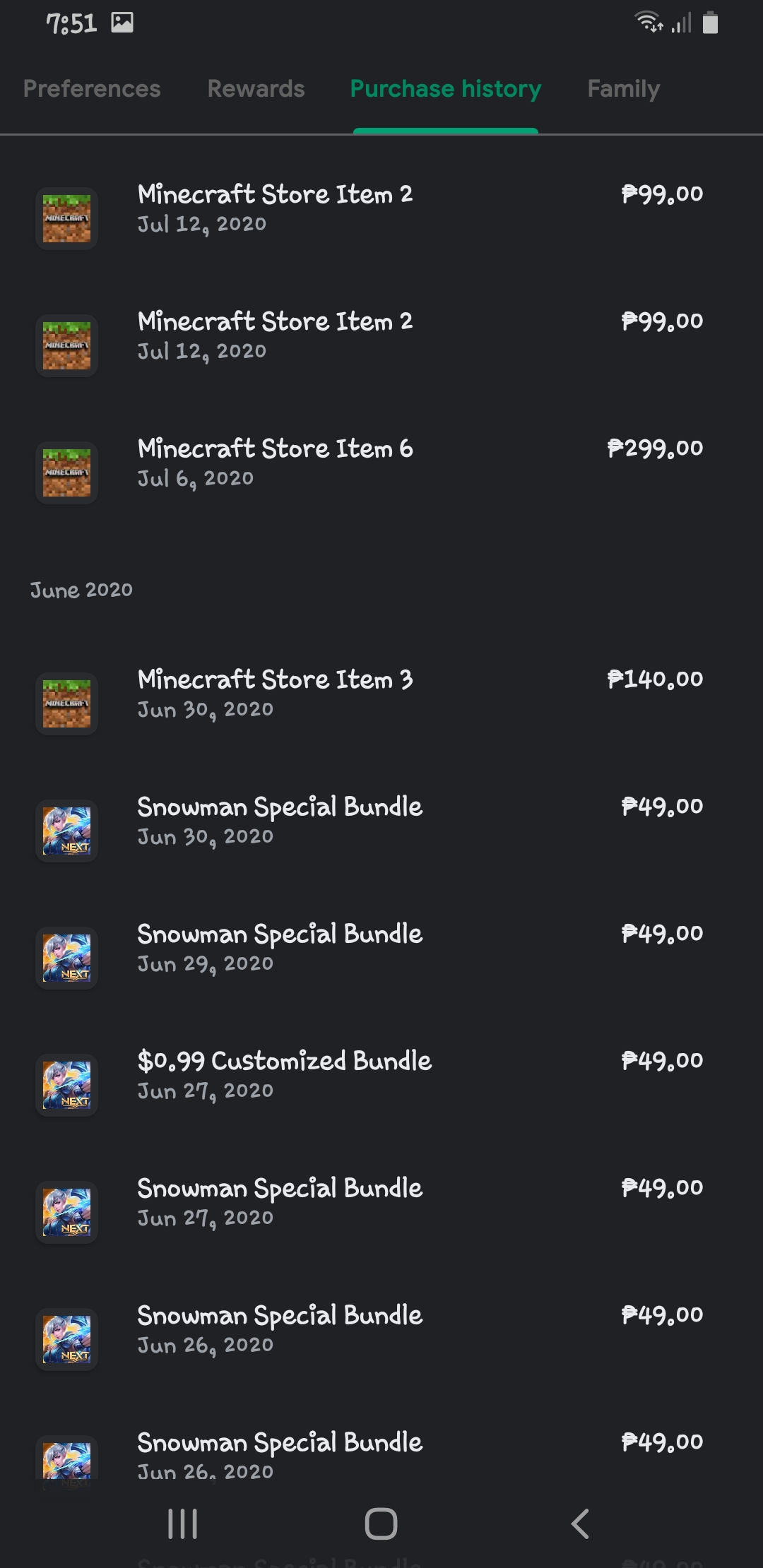Open recent apps navigation icon

pos(182,1524)
